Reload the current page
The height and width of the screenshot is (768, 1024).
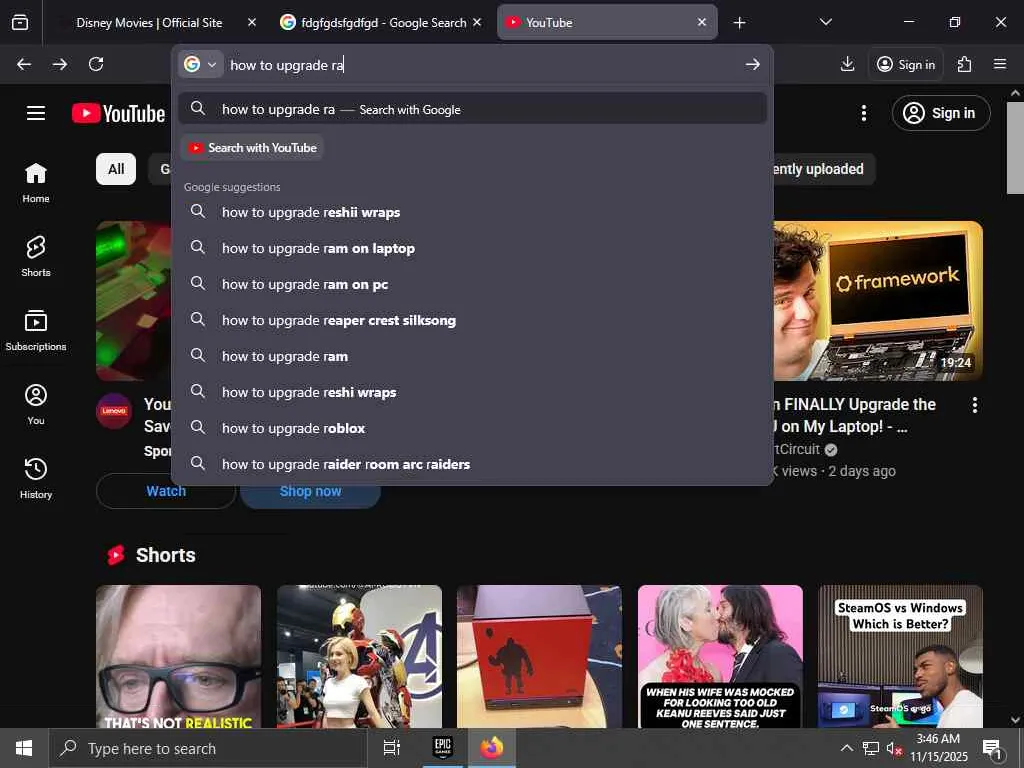(x=96, y=64)
